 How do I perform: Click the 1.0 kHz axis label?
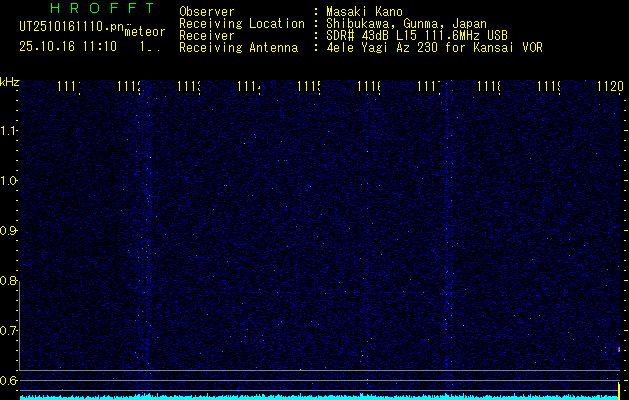click(8, 181)
